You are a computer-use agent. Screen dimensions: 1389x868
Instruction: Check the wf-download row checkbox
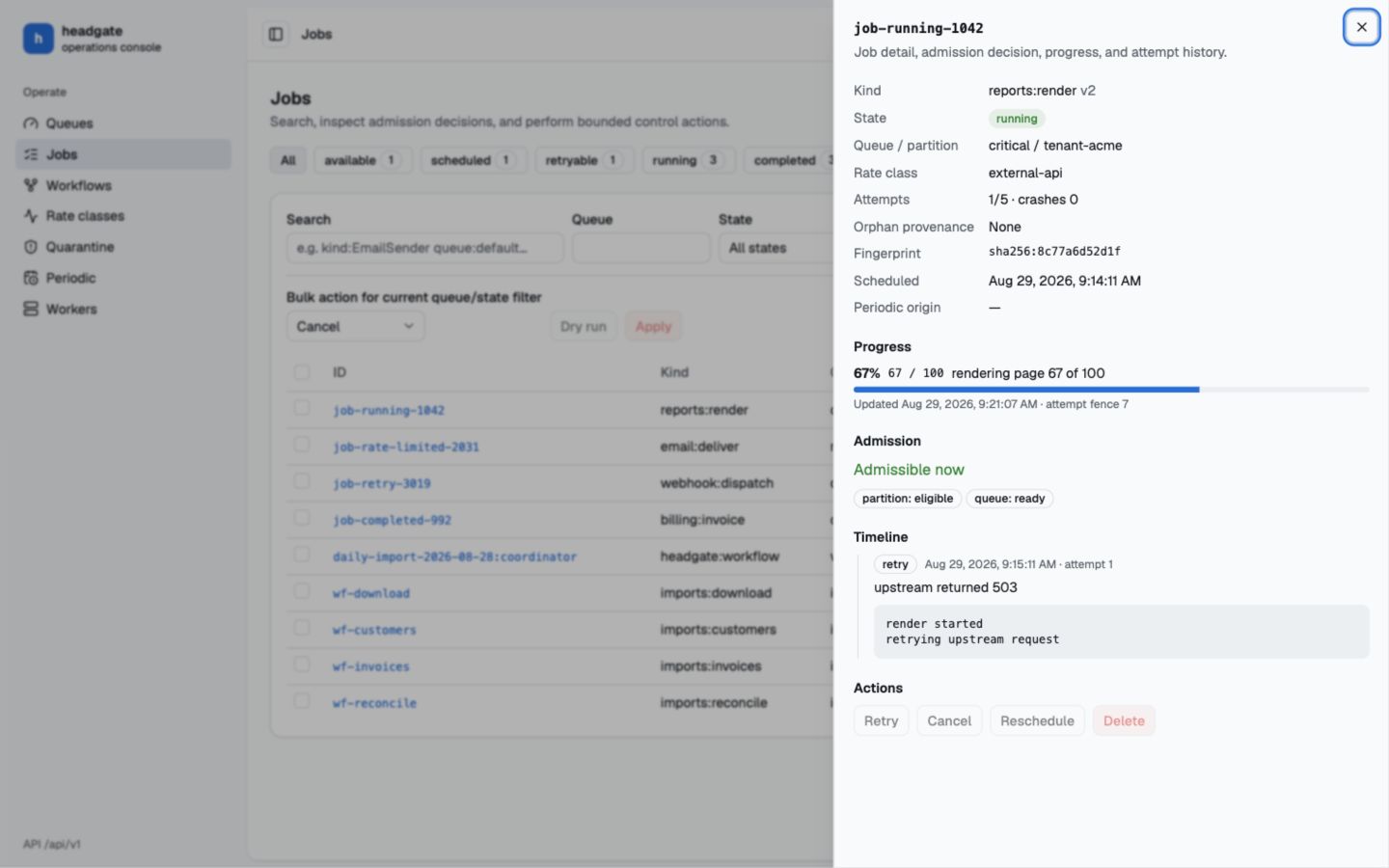tap(302, 591)
